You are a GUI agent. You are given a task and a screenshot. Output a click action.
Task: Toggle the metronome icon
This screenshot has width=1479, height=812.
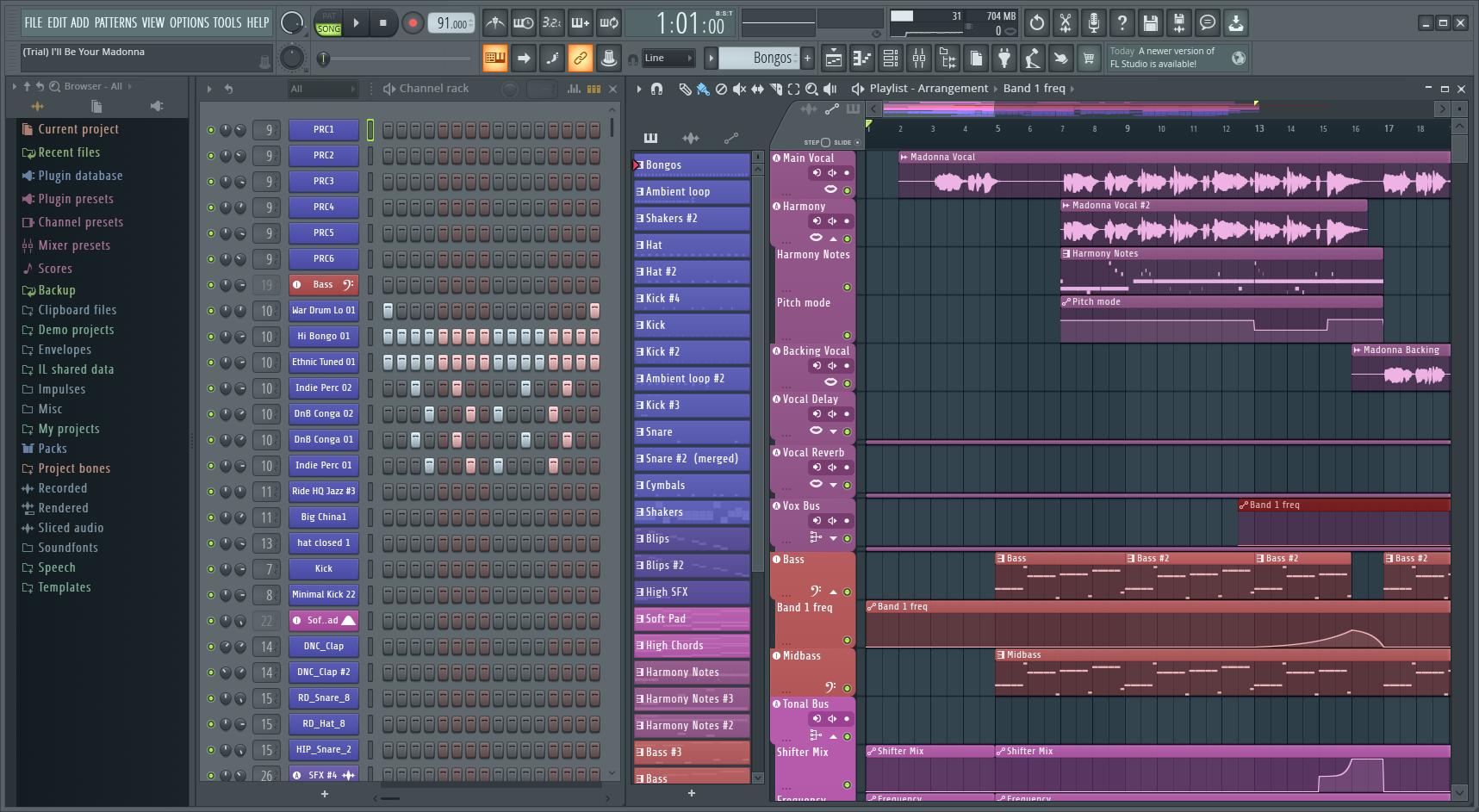point(494,23)
